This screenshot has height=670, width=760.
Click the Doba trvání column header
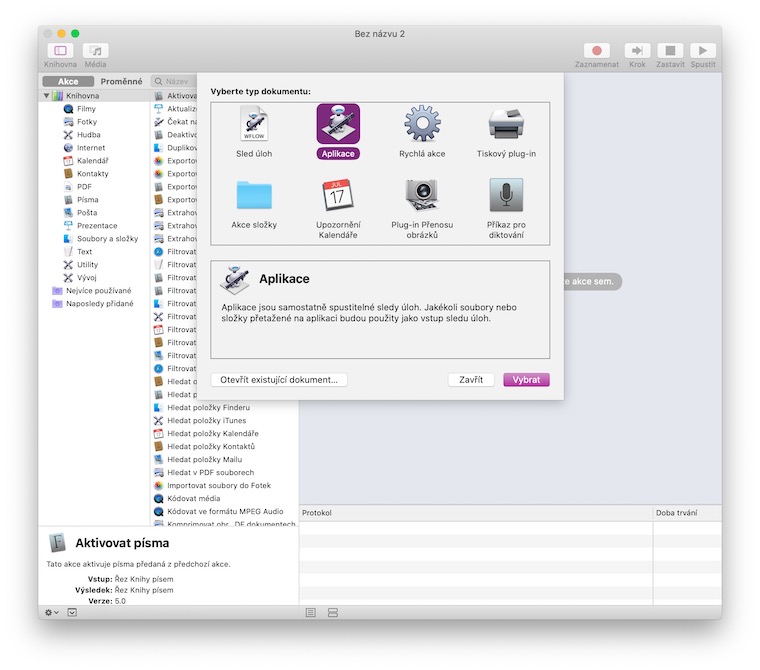tap(687, 513)
